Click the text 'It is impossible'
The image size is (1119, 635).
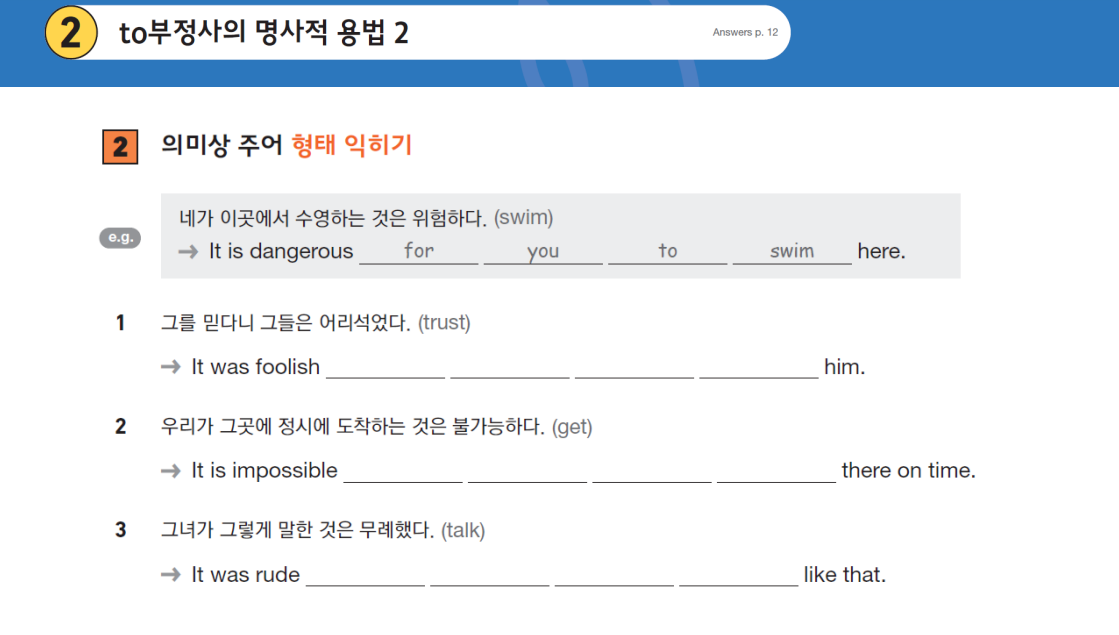(x=264, y=471)
